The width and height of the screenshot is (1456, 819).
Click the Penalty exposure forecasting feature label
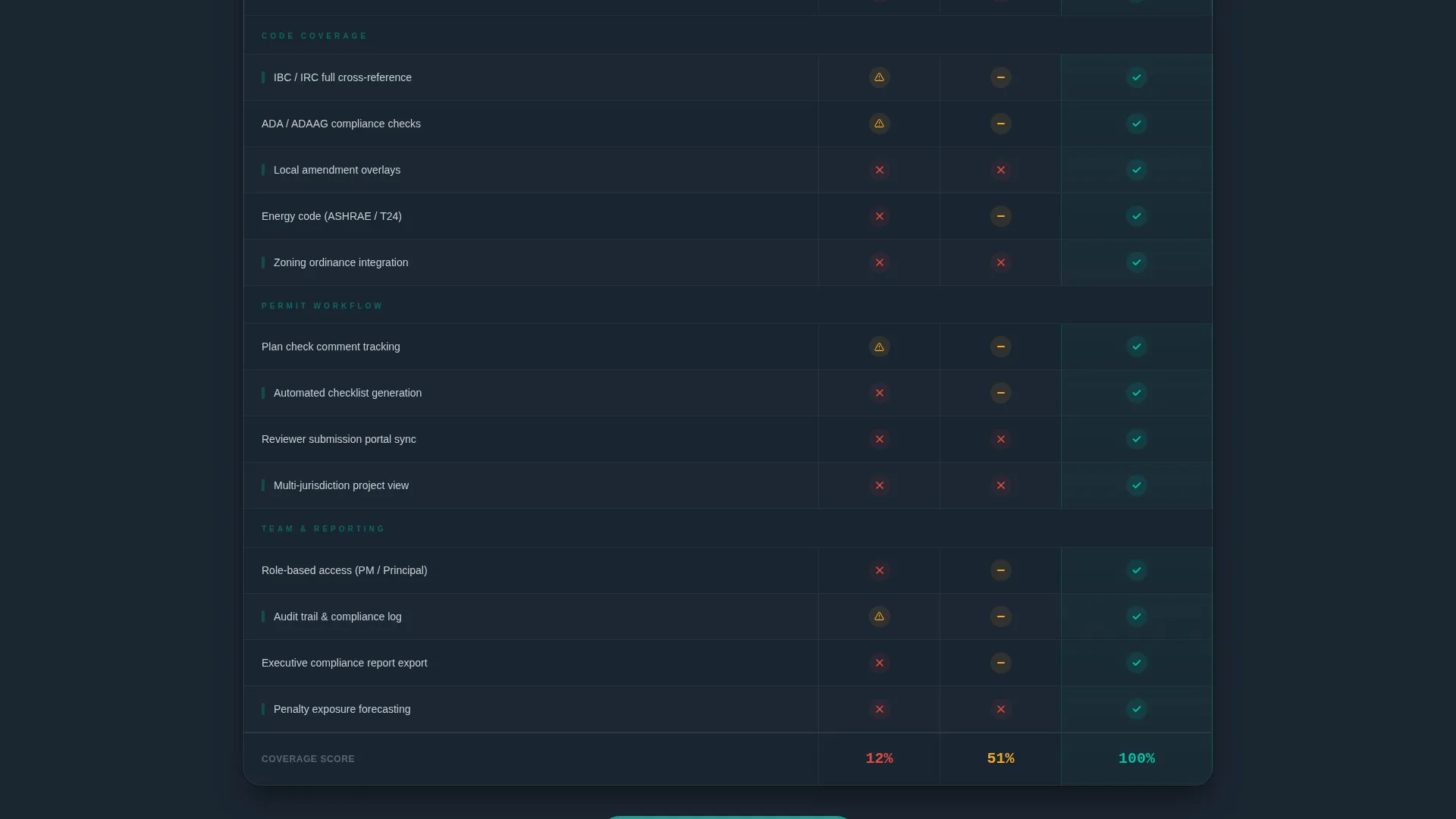(x=342, y=709)
